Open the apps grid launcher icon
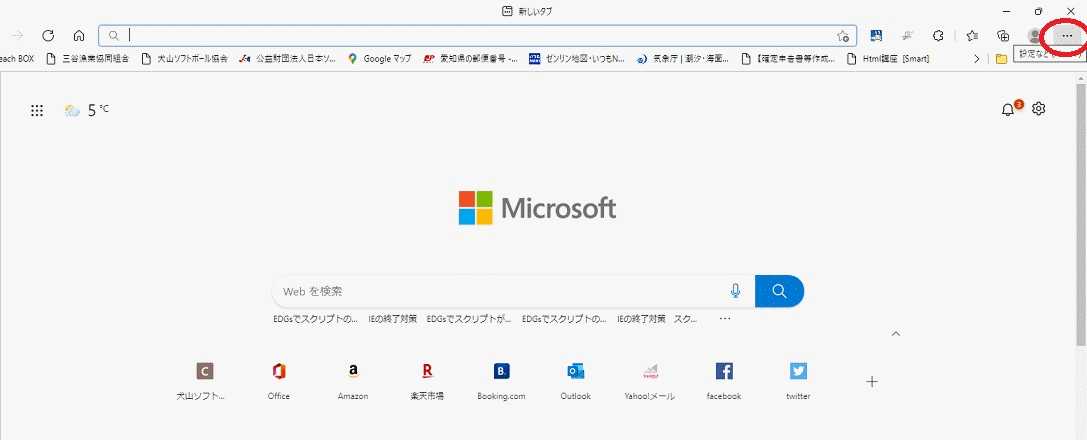 coord(37,111)
